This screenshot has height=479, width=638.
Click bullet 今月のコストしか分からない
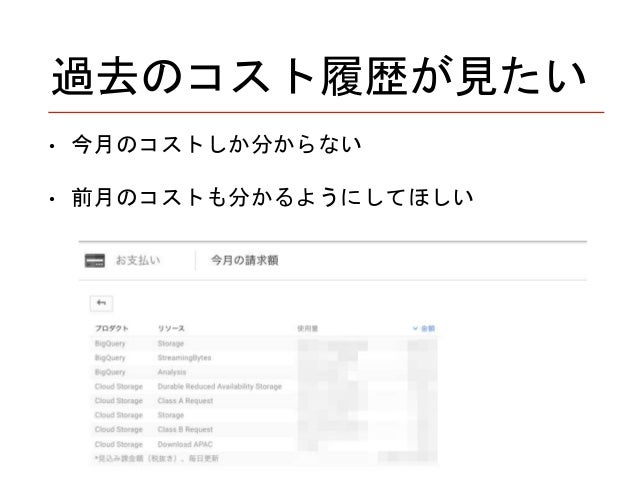click(217, 144)
